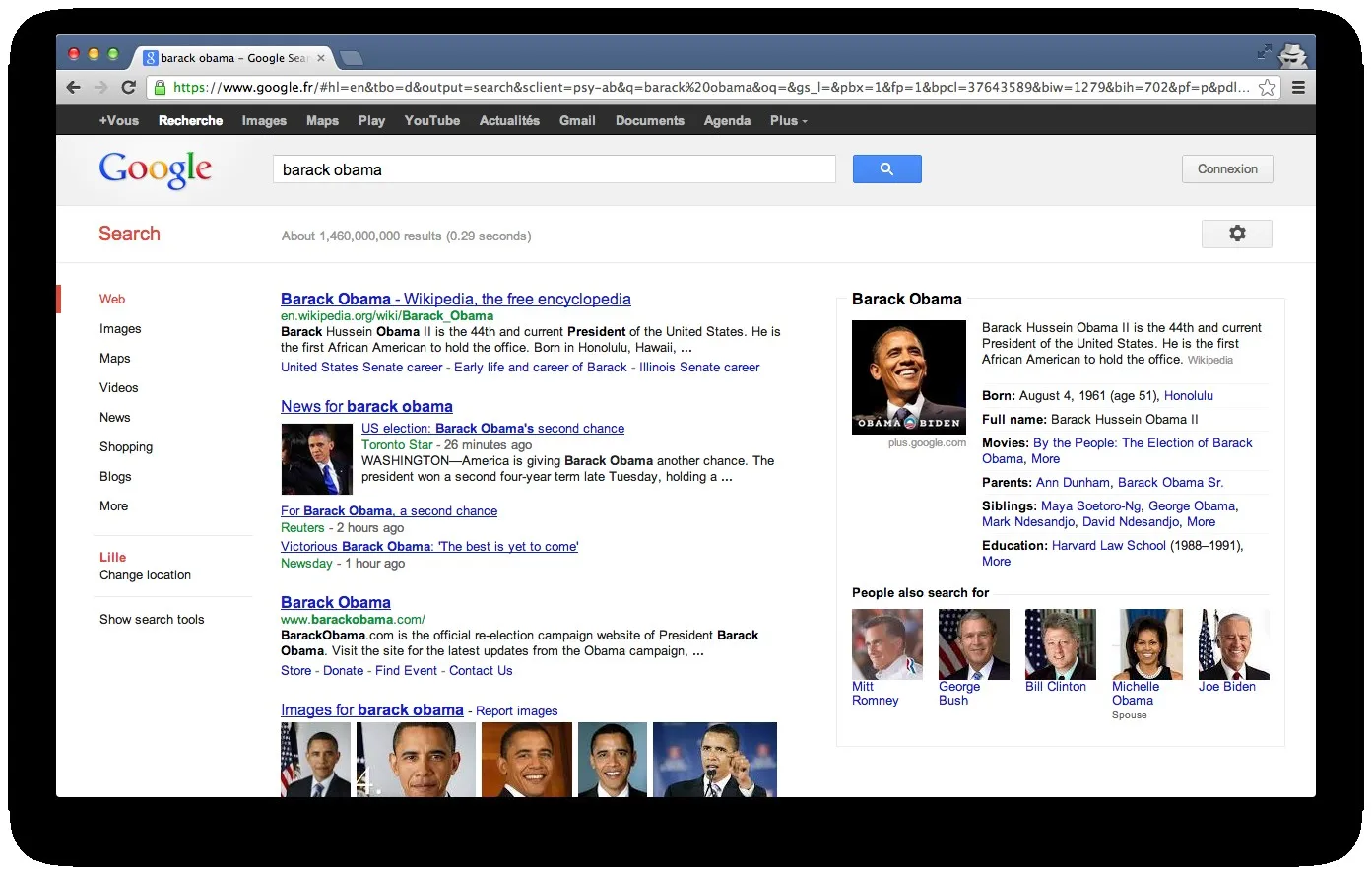
Task: Click the Google favicon in the tab
Action: coord(151,58)
